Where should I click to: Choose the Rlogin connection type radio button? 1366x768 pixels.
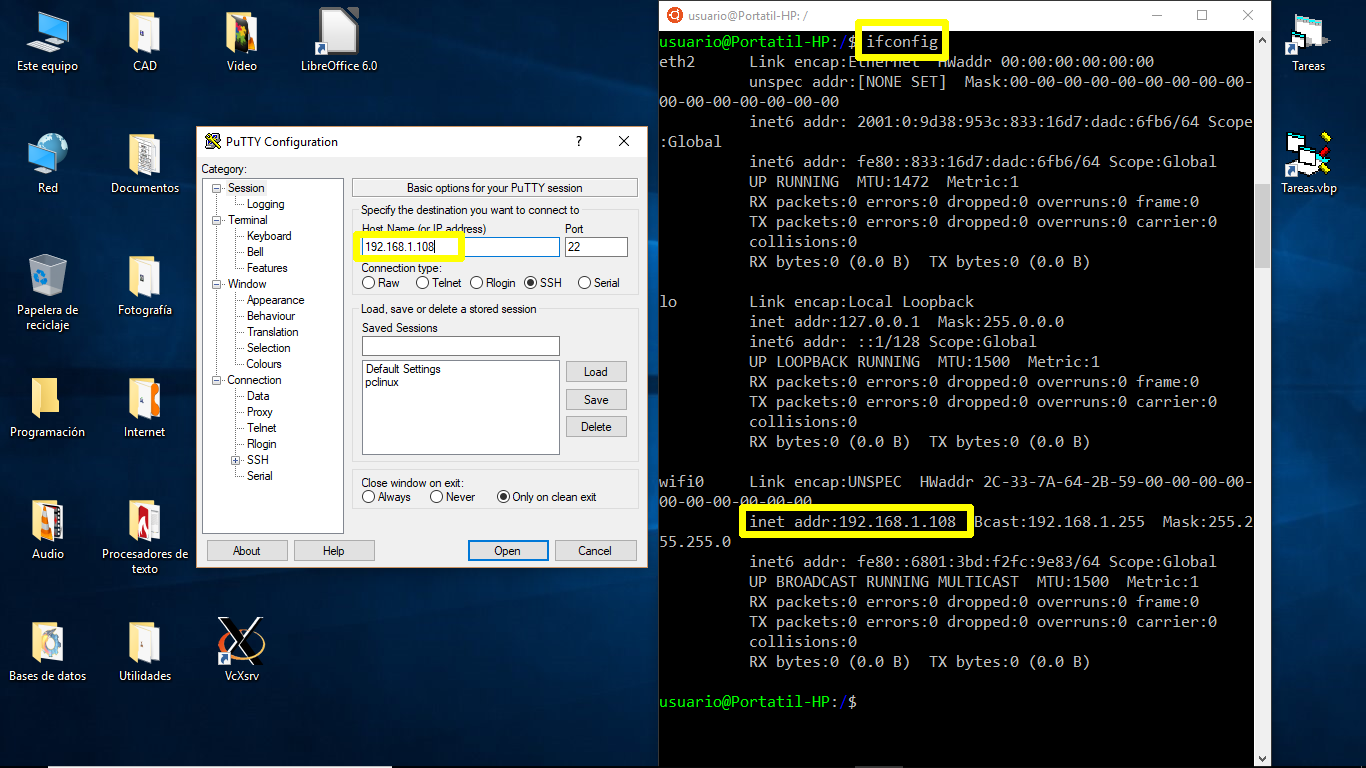click(477, 283)
